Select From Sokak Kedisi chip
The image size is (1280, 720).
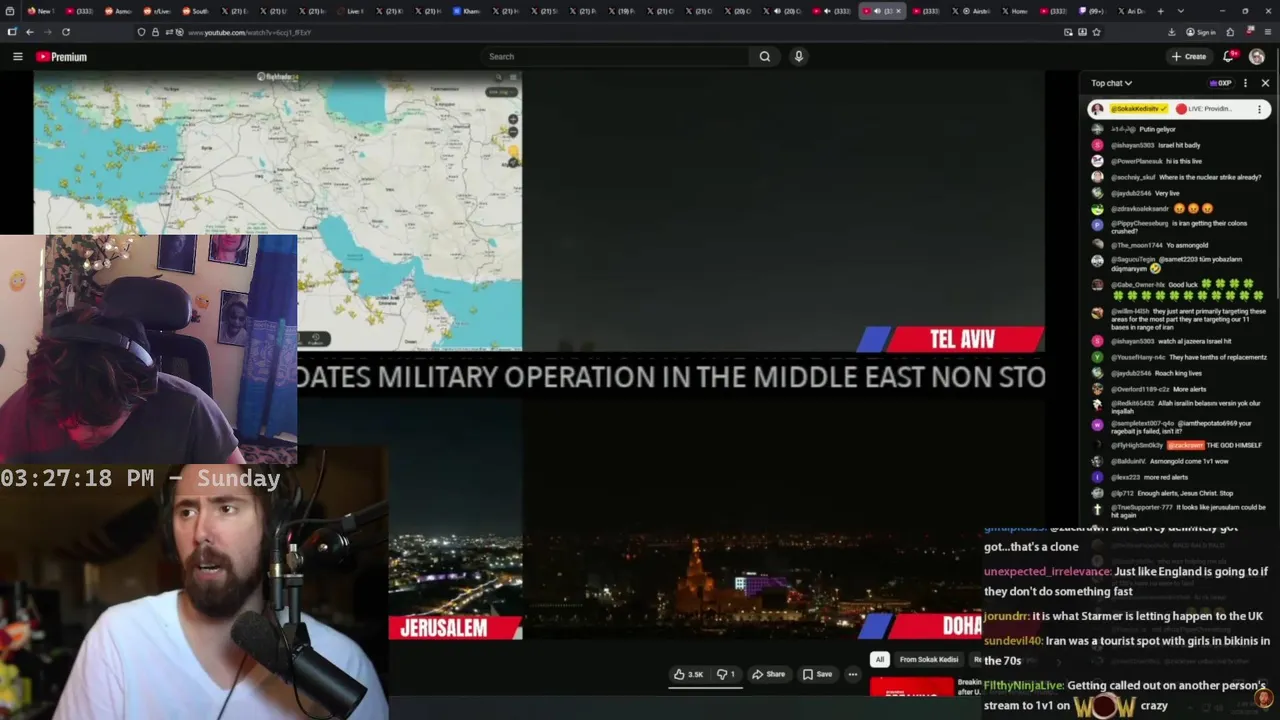[929, 659]
